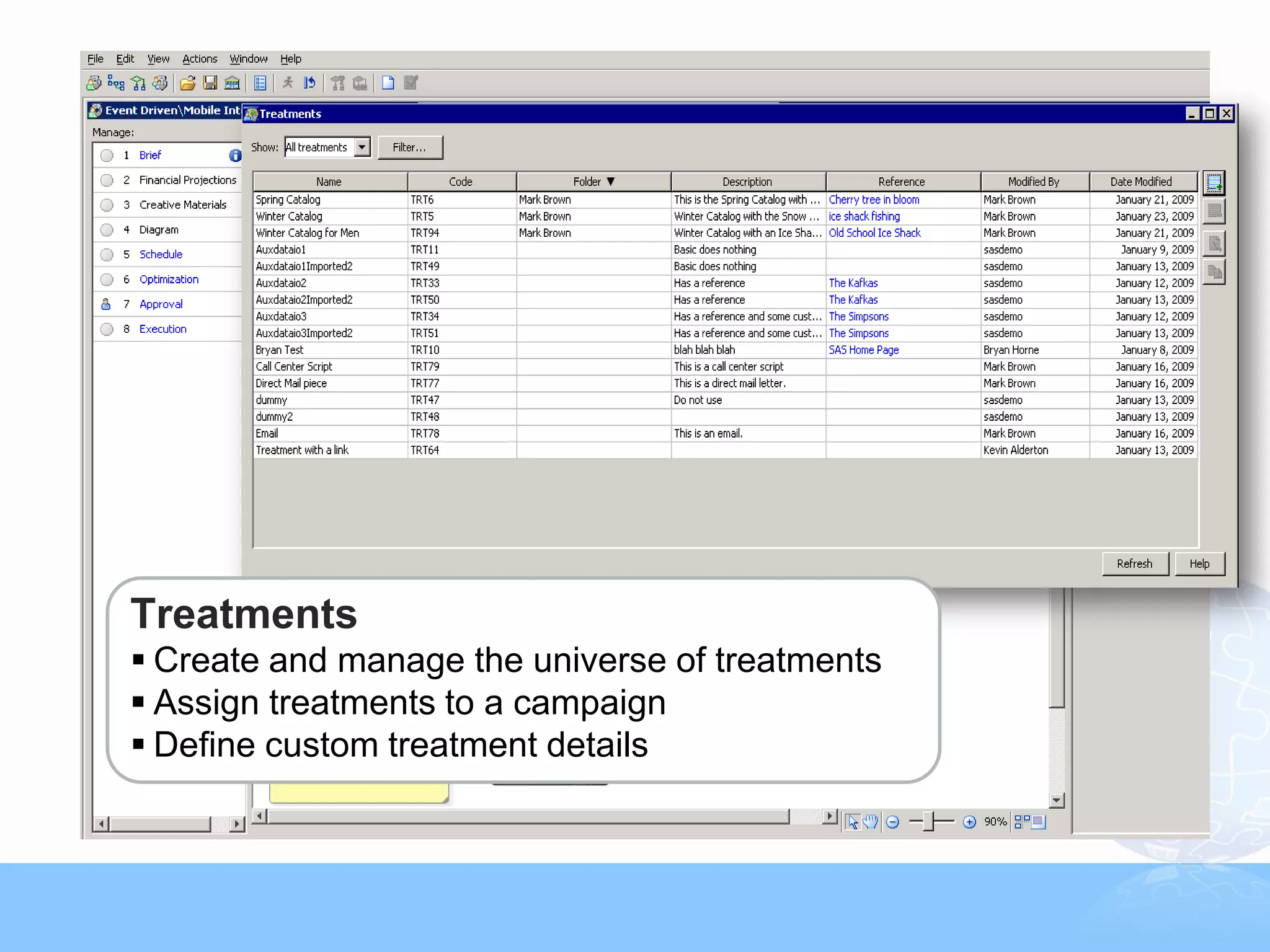1270x952 pixels.
Task: Click the copy treatment icon beside the table
Action: pos(1214,273)
